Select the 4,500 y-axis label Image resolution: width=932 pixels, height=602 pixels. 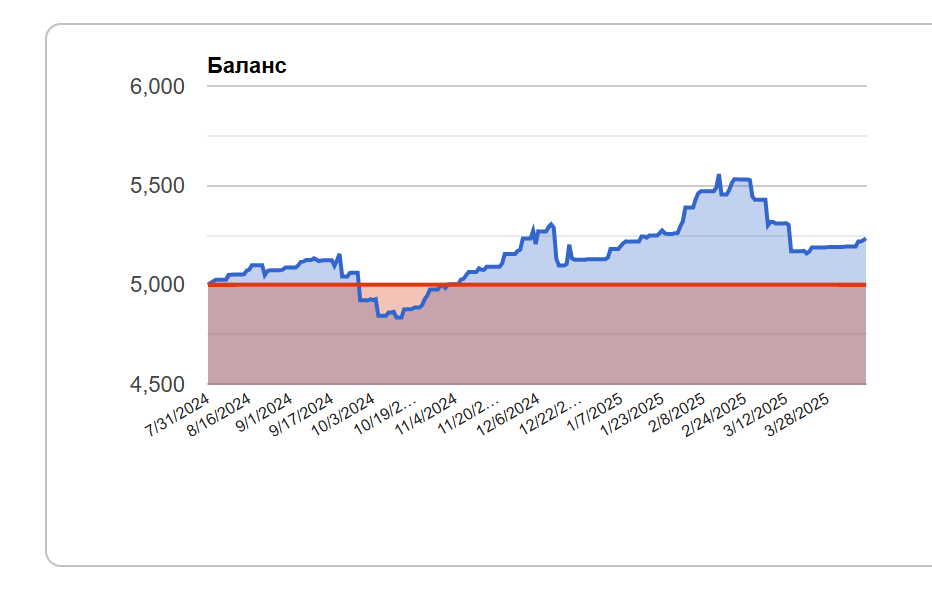click(157, 384)
